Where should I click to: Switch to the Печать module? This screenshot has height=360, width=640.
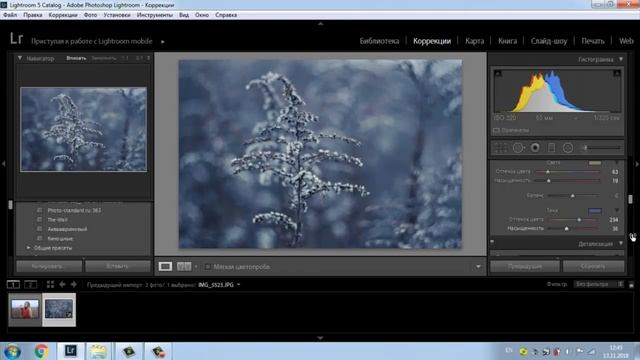click(x=593, y=41)
